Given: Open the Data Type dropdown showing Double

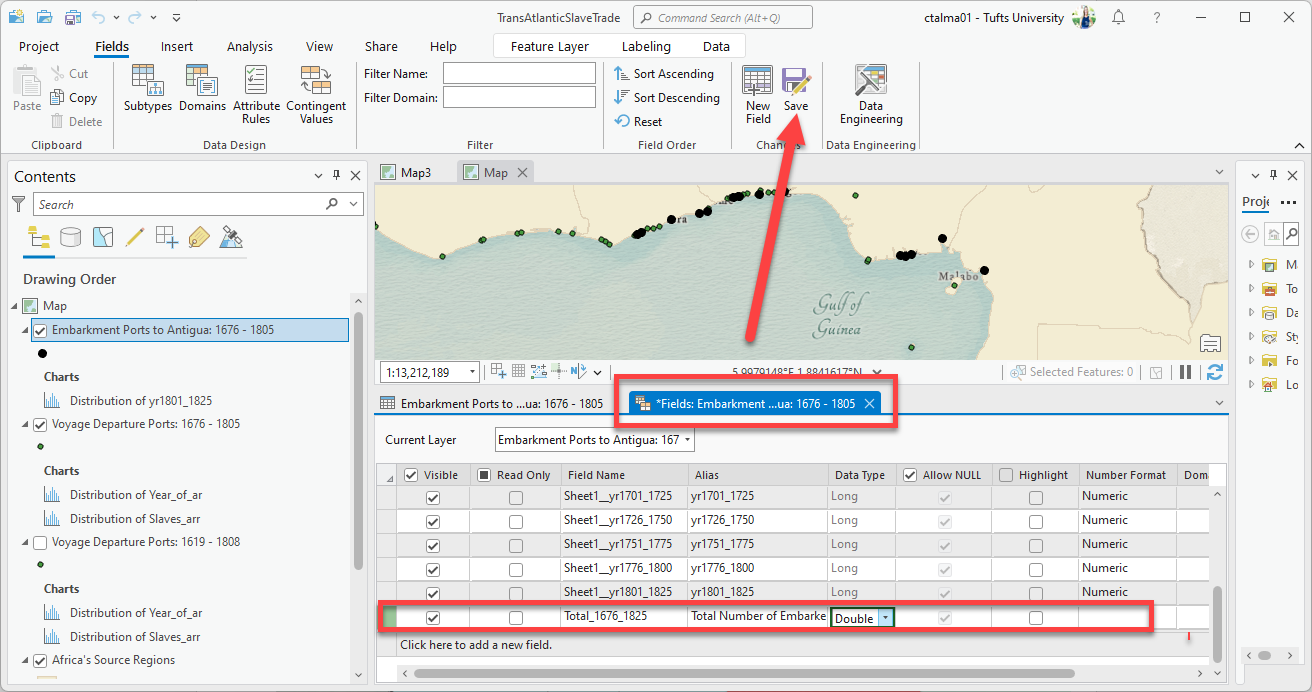Looking at the screenshot, I should (885, 618).
